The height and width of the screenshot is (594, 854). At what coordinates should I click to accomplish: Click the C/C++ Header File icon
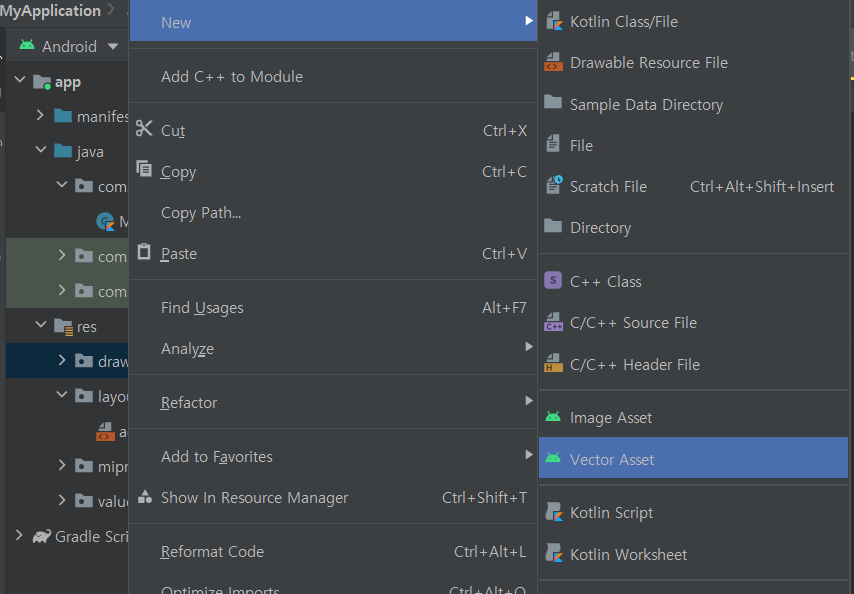pos(553,365)
